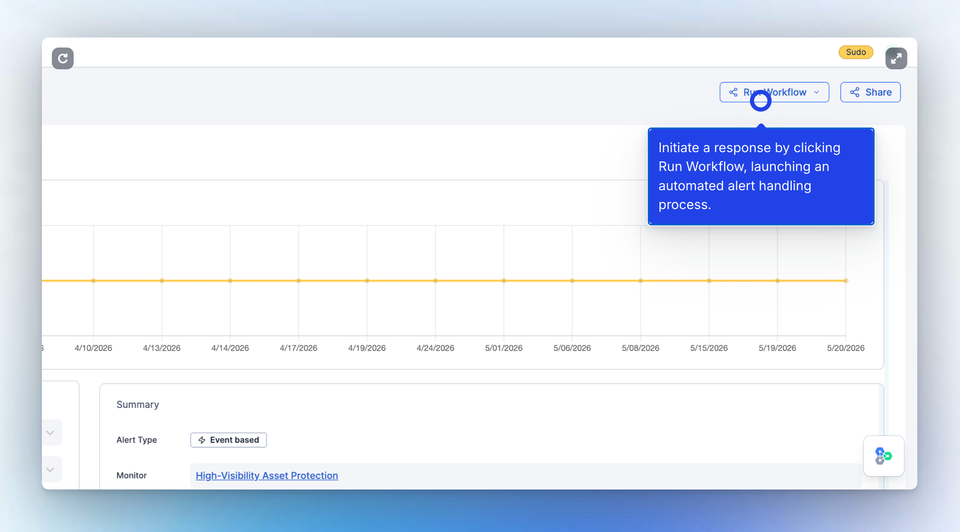Click the Event based alert type tag

228,440
